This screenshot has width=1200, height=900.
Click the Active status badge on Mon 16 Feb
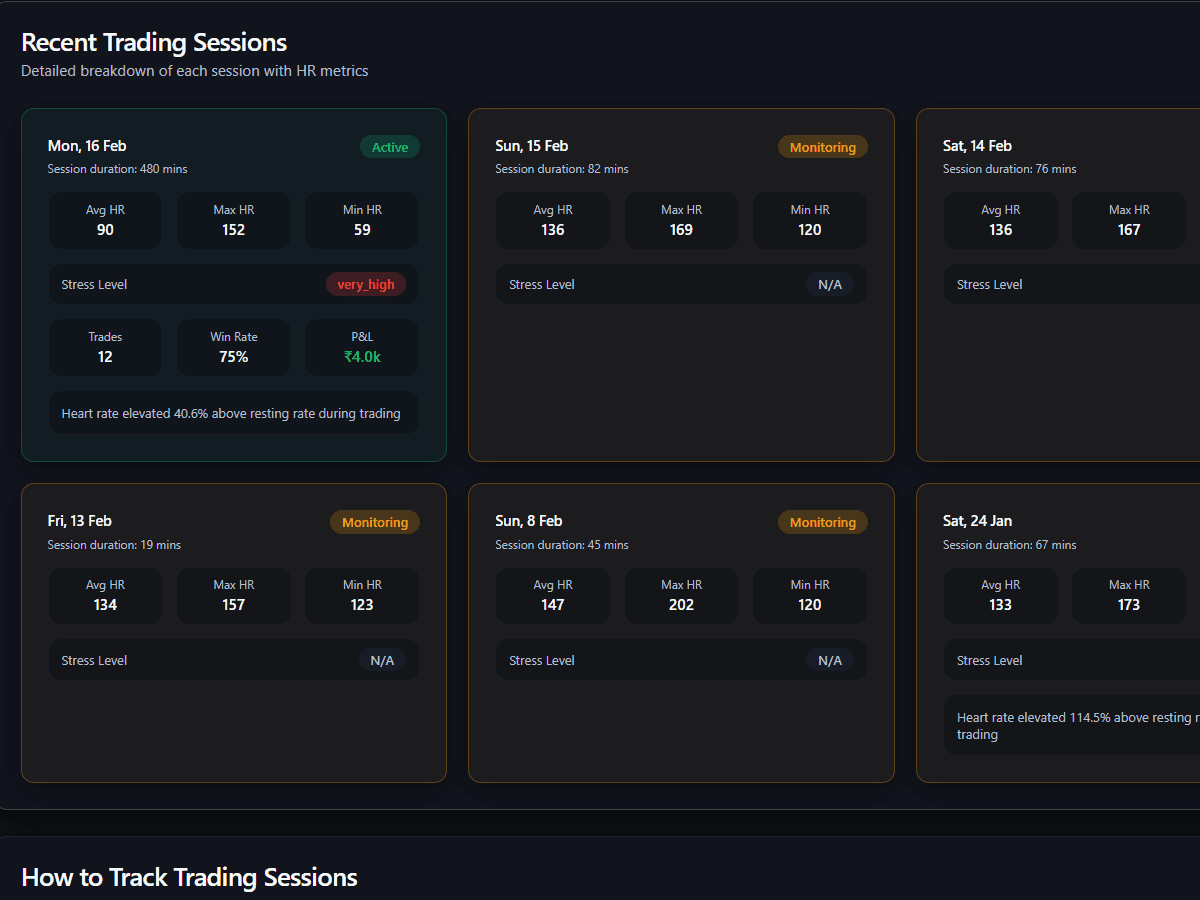coord(389,146)
